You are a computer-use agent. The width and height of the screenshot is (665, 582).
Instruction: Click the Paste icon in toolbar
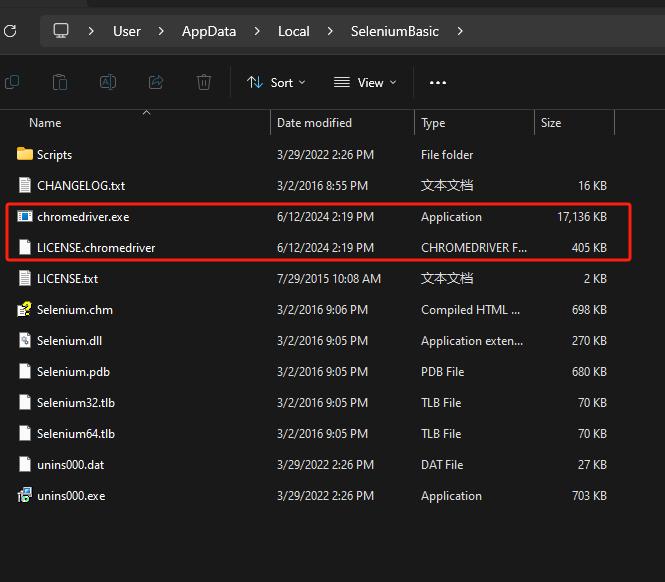60,82
